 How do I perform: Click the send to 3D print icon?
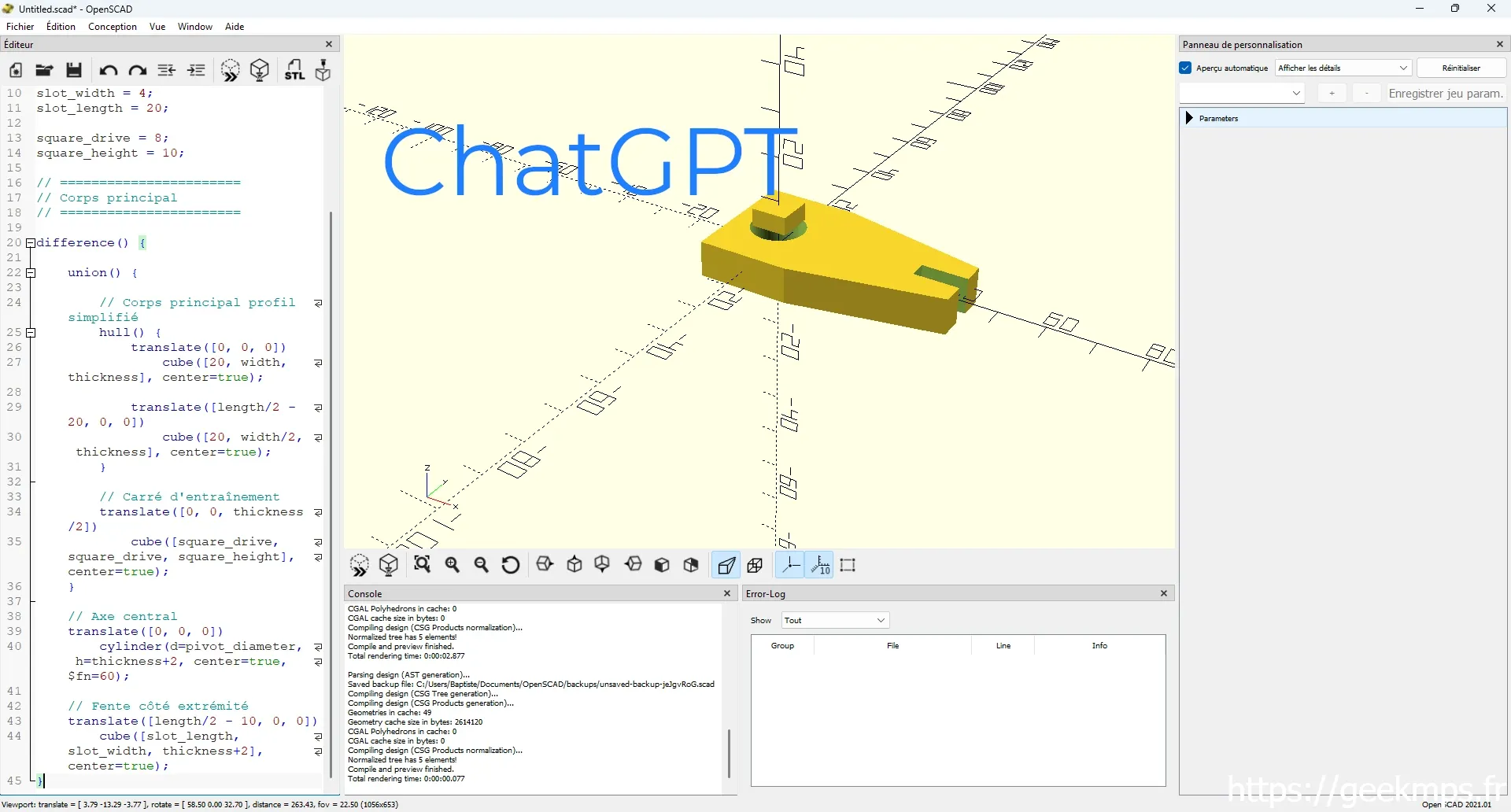tap(323, 71)
